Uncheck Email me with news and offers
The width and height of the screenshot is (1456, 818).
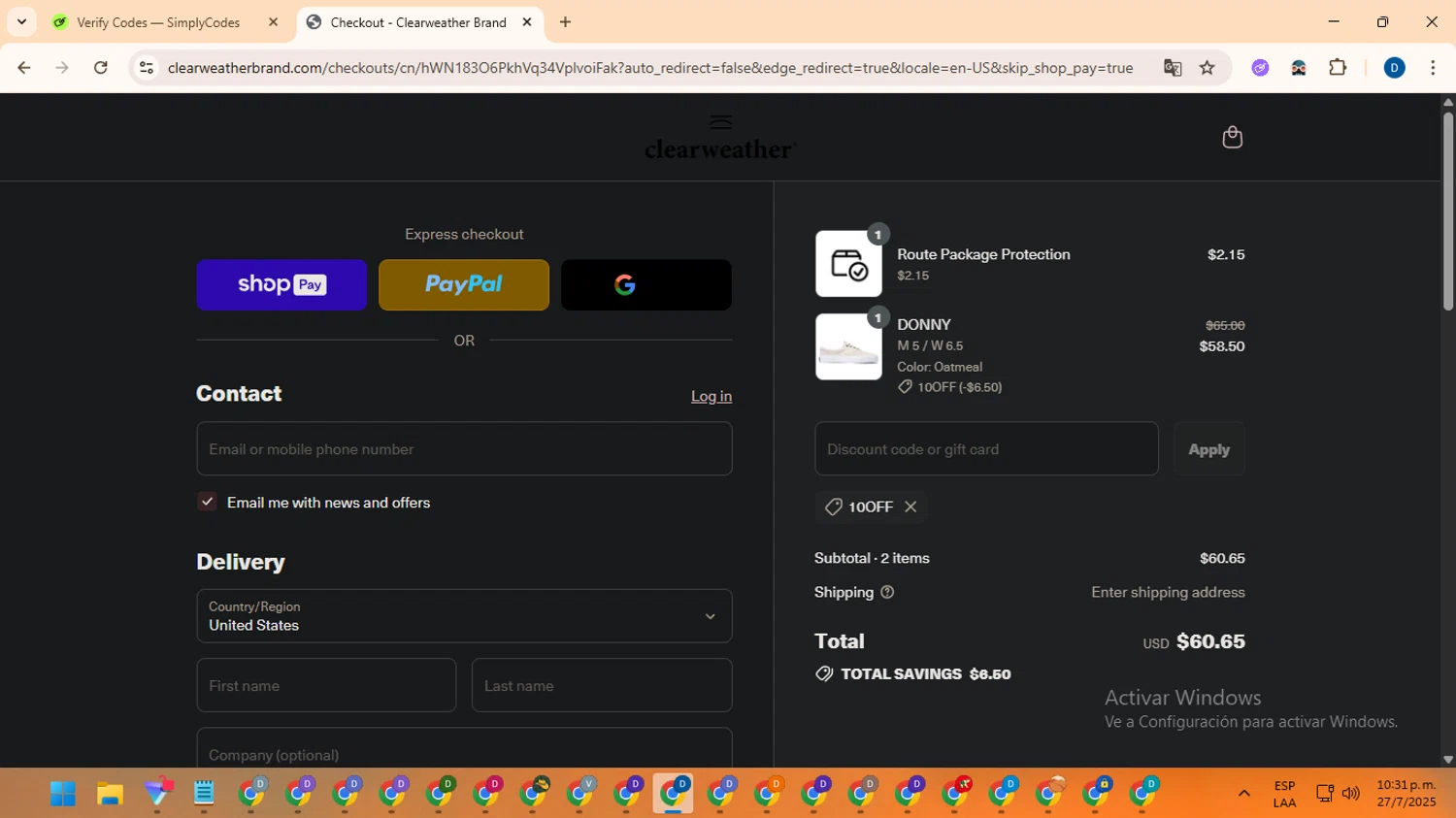pos(207,502)
